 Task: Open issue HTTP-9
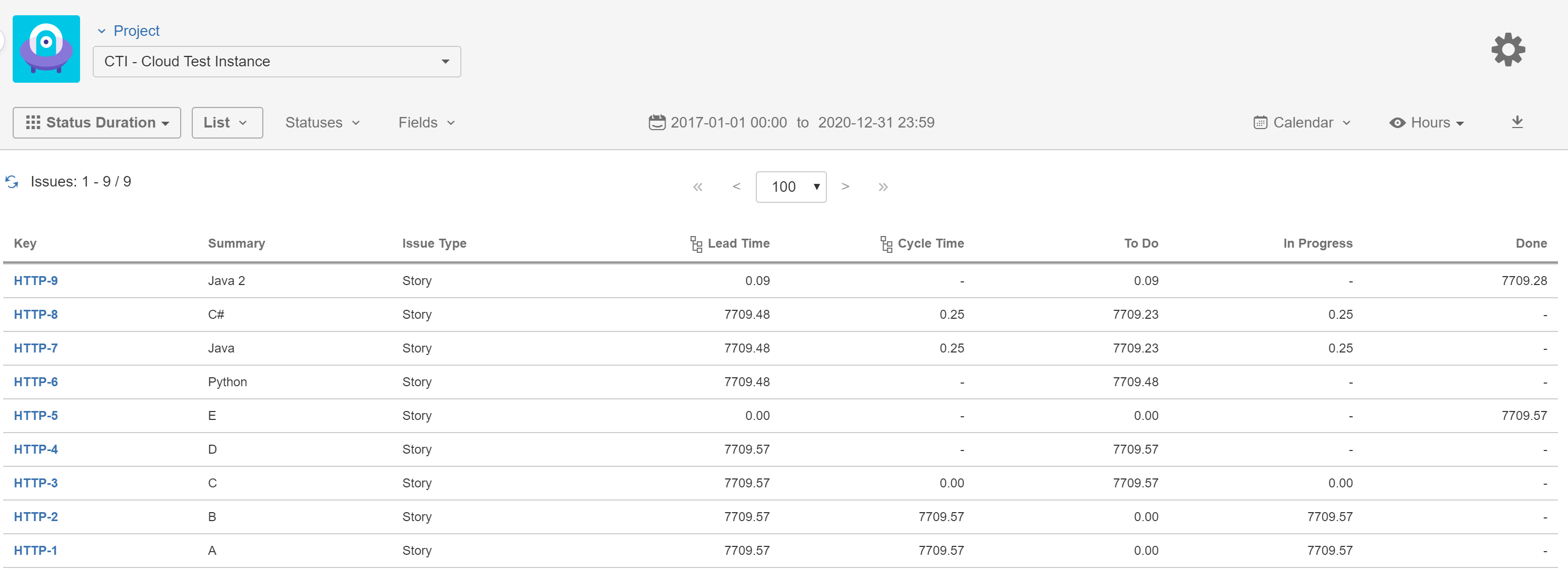pos(35,280)
